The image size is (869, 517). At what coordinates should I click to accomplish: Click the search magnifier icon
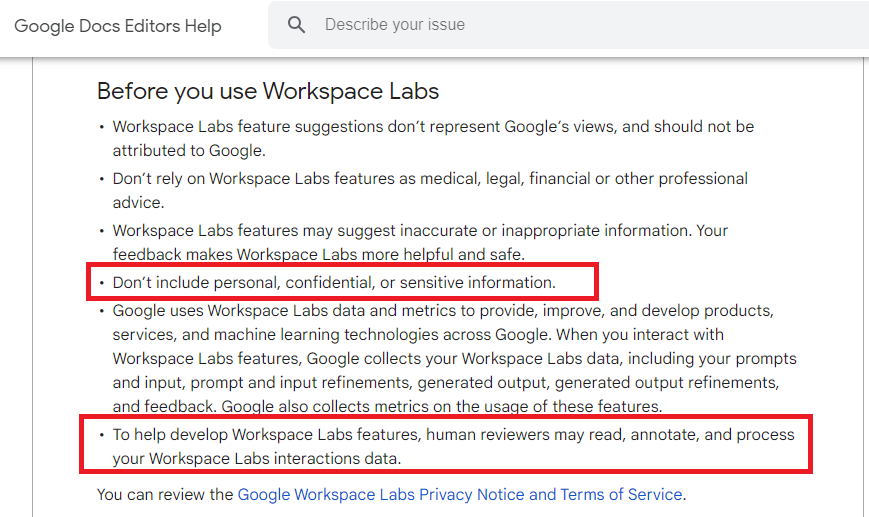click(297, 25)
